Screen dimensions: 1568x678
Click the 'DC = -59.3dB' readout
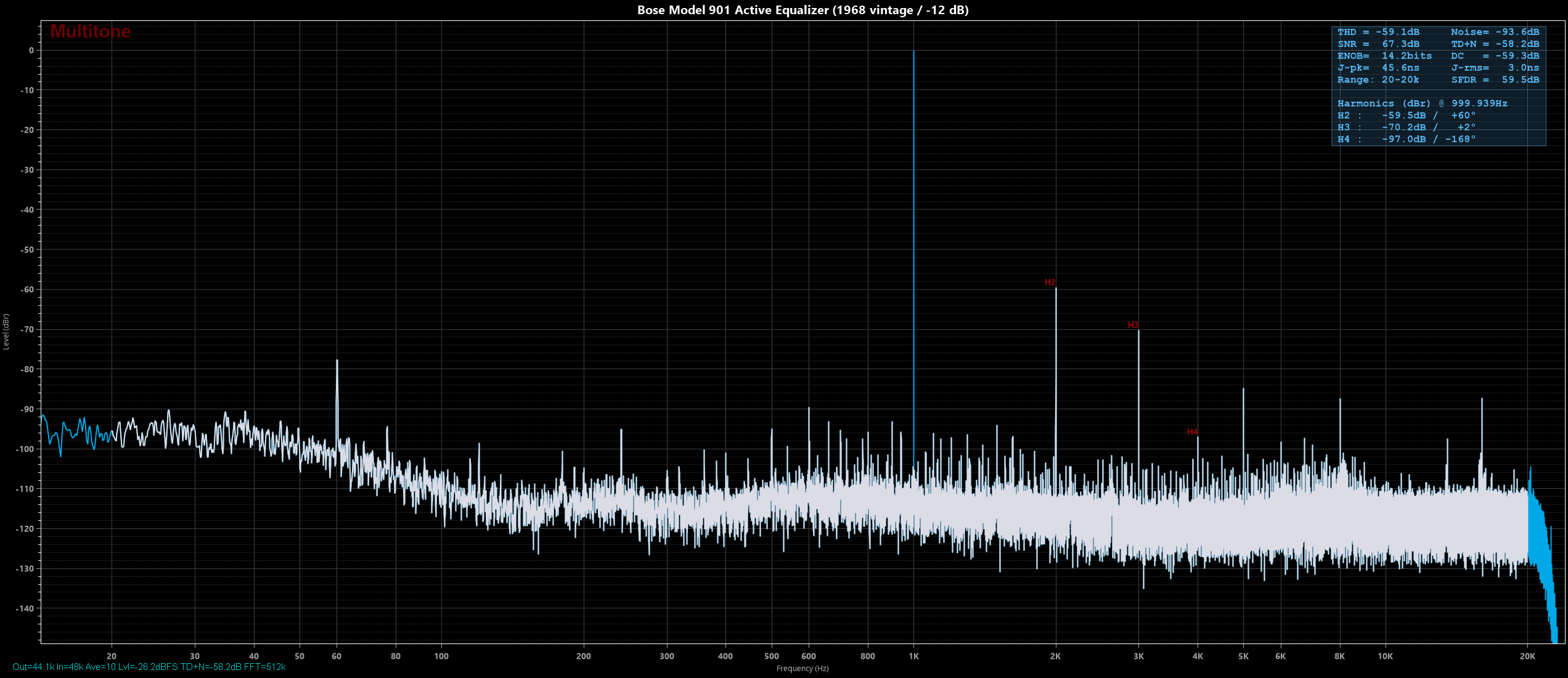[x=1495, y=55]
